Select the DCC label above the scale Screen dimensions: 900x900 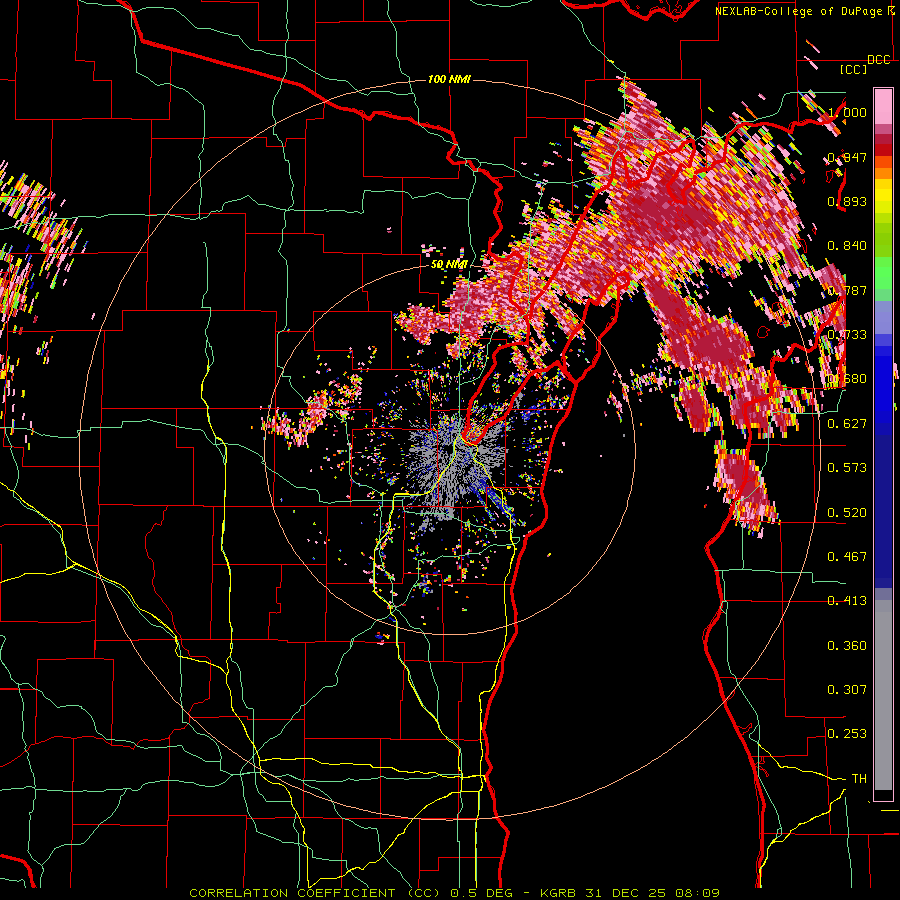tap(878, 60)
